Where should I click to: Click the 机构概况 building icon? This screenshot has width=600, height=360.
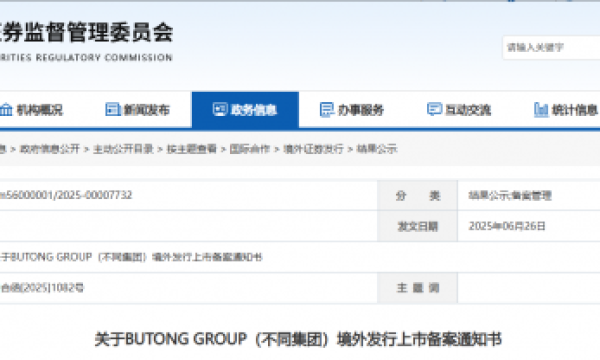[6, 110]
